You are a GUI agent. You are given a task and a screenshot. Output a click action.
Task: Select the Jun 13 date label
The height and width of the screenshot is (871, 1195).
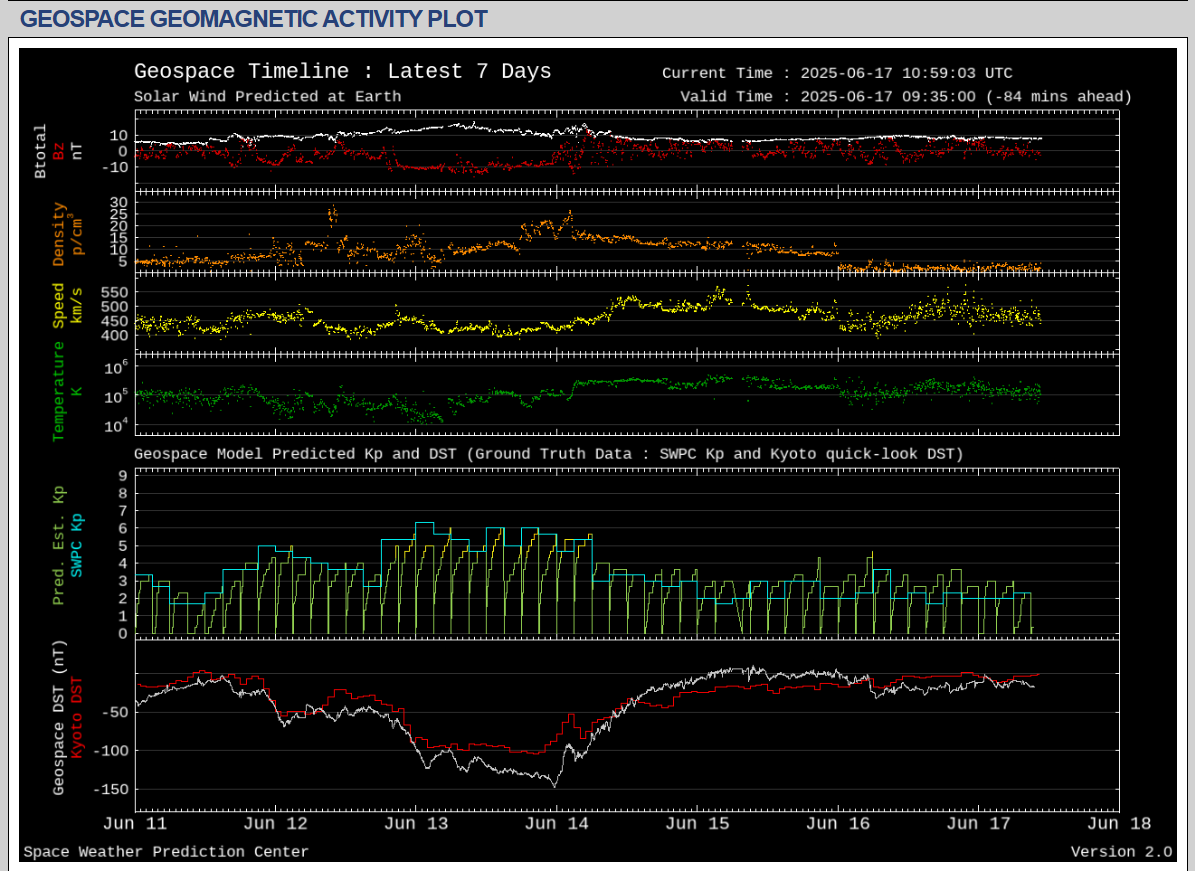(416, 824)
